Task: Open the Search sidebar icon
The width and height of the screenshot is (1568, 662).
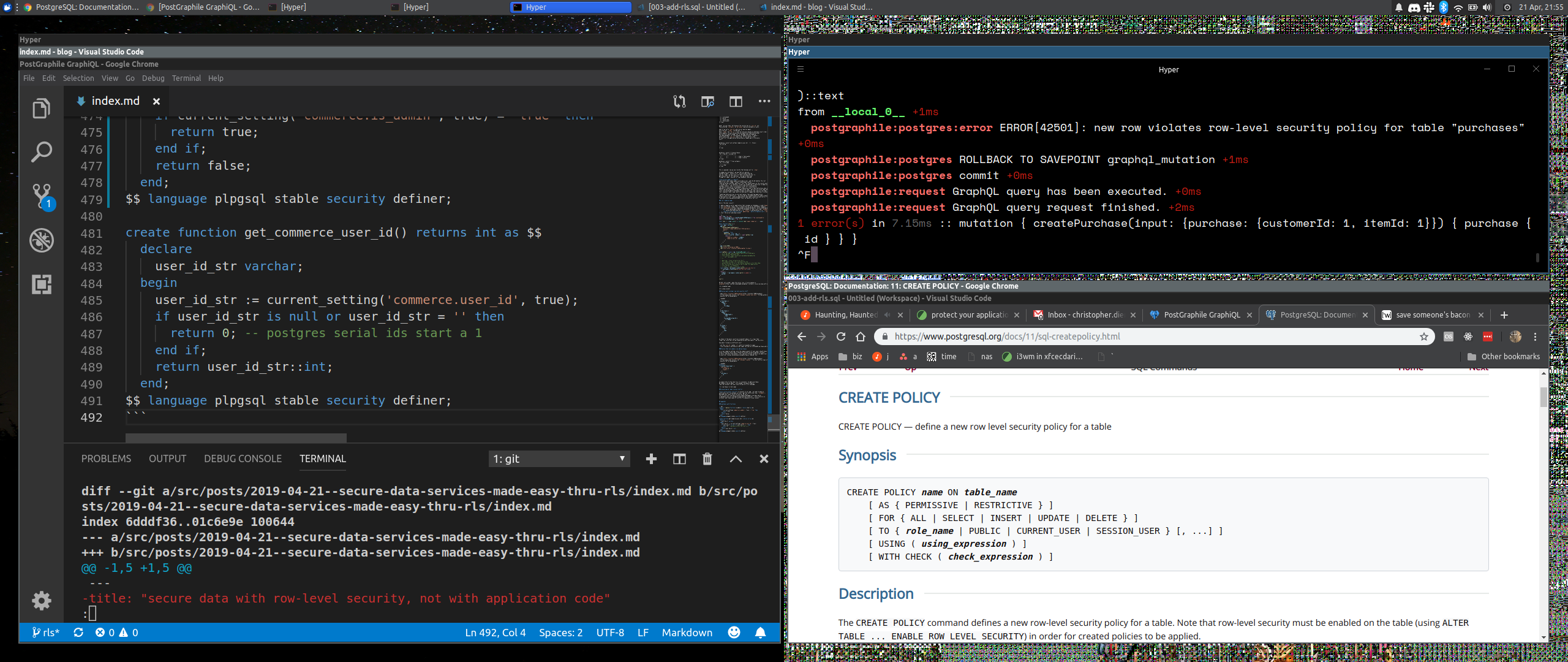Action: point(41,152)
